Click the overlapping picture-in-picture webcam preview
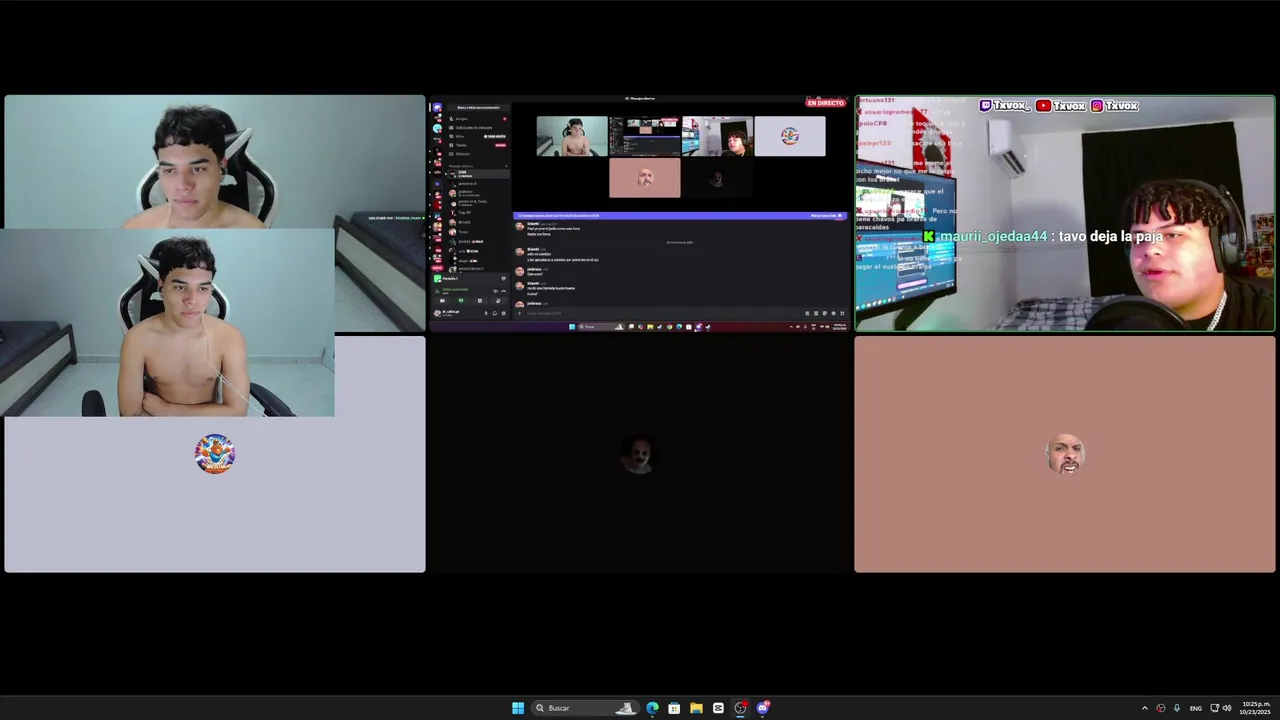The height and width of the screenshot is (720, 1280). 167,322
